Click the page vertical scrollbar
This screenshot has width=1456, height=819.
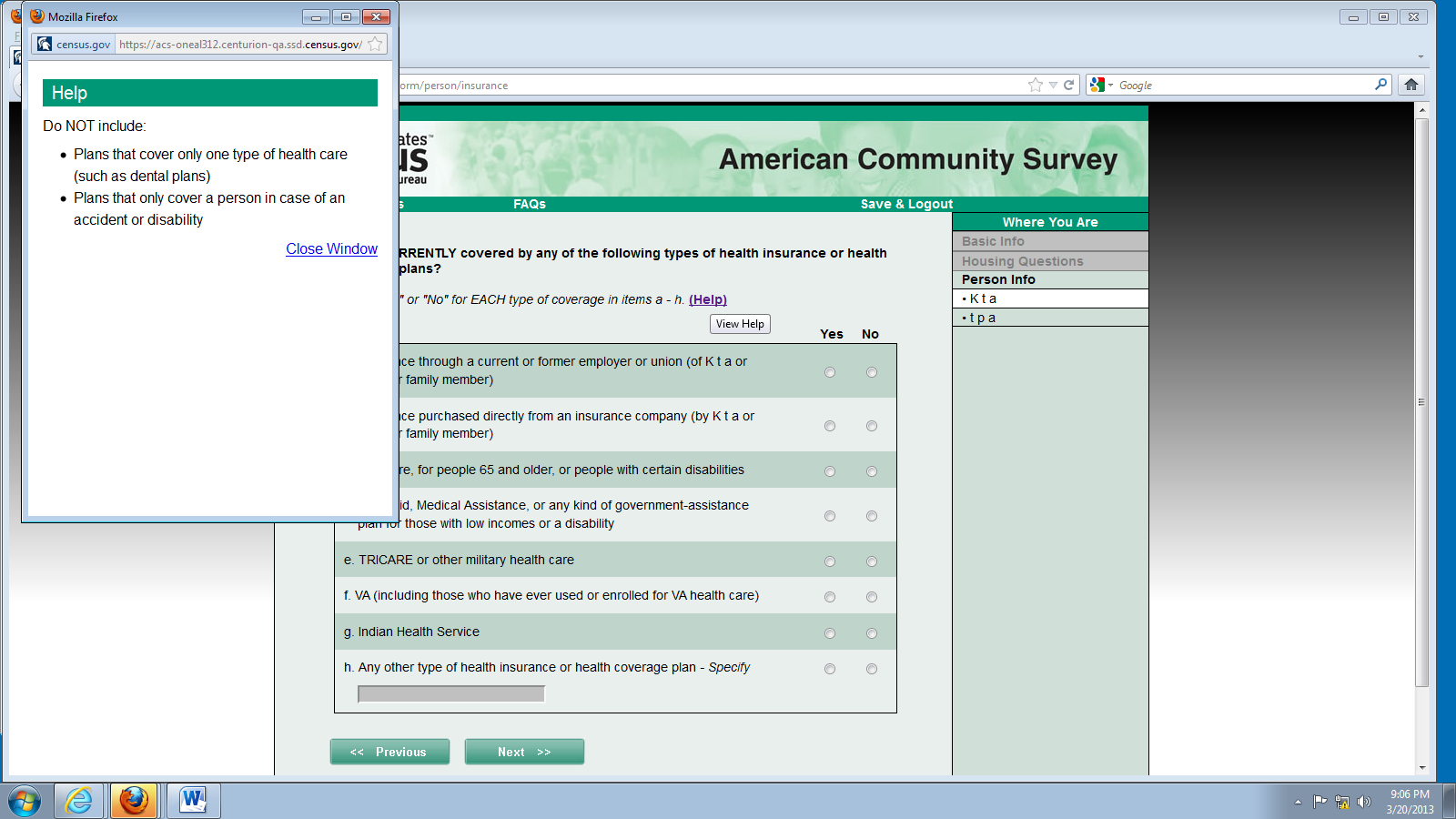1421,400
